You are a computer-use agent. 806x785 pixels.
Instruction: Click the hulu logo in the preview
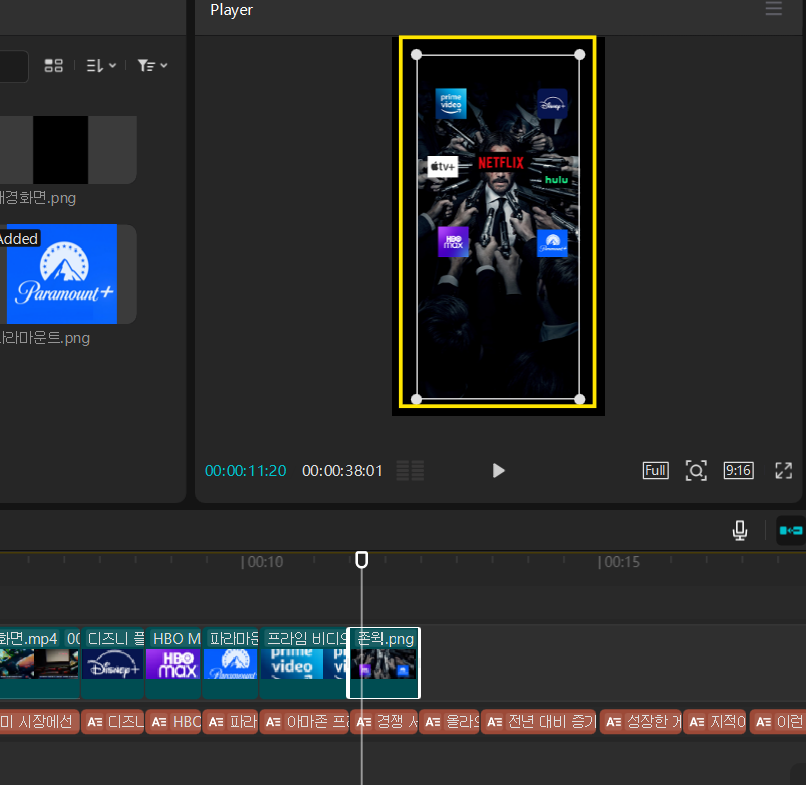556,179
